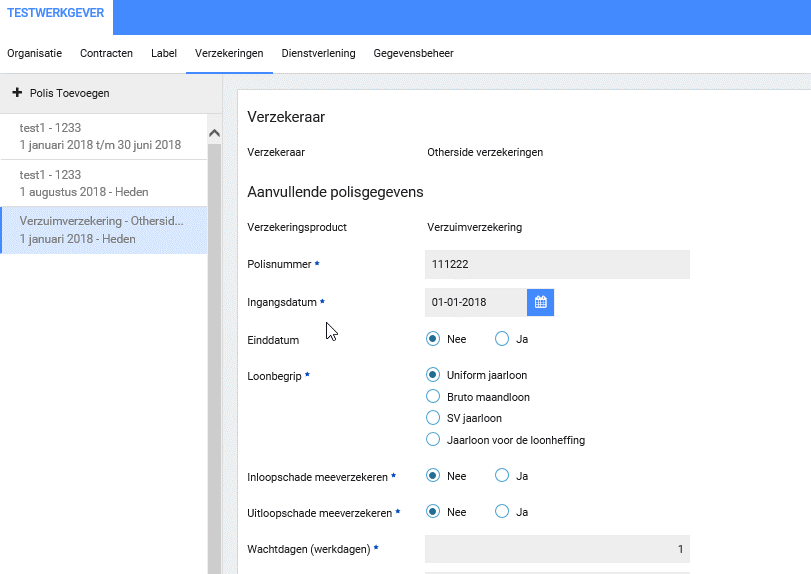Select Bruto maandloon radio option

(x=433, y=397)
